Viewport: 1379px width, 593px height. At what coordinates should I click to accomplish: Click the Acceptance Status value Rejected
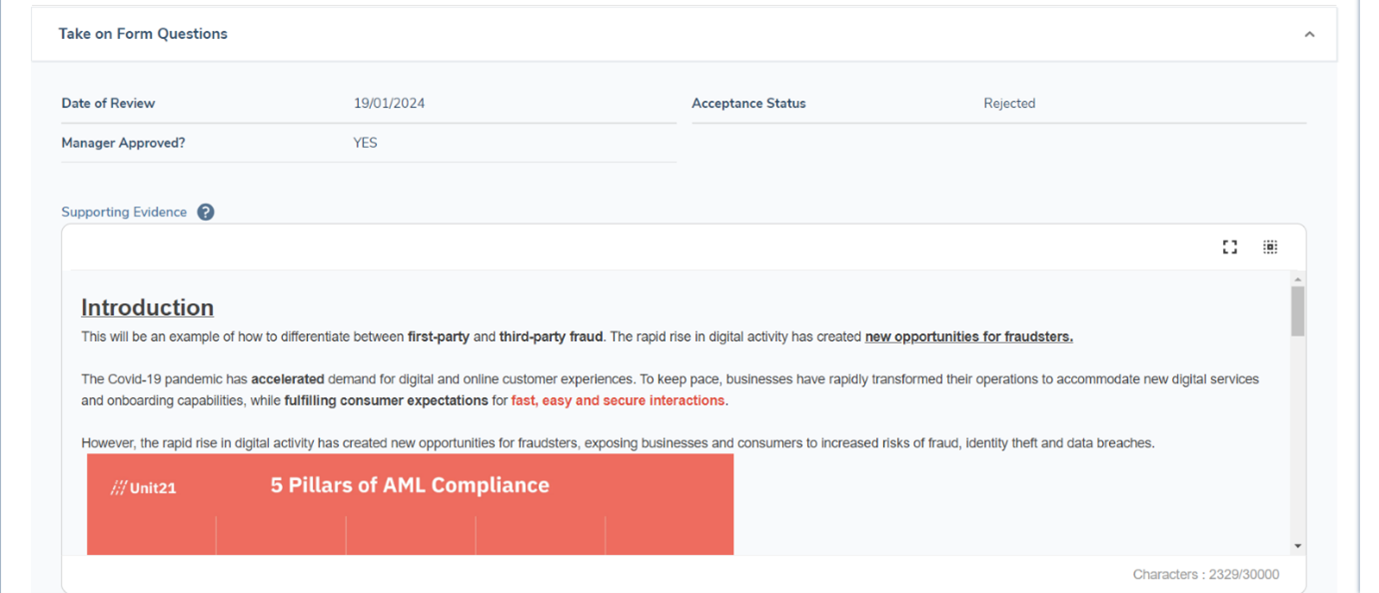click(1009, 103)
